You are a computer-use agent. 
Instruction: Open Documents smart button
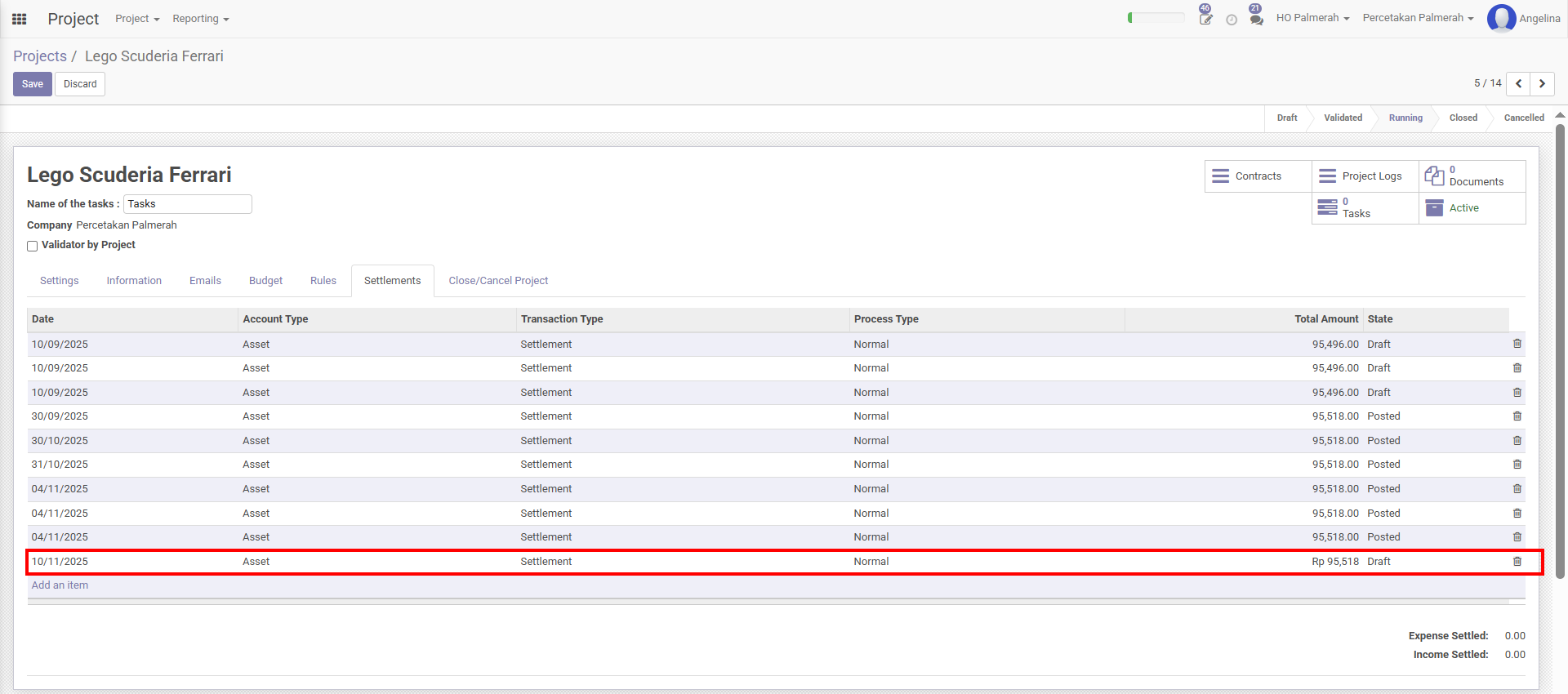point(1472,176)
